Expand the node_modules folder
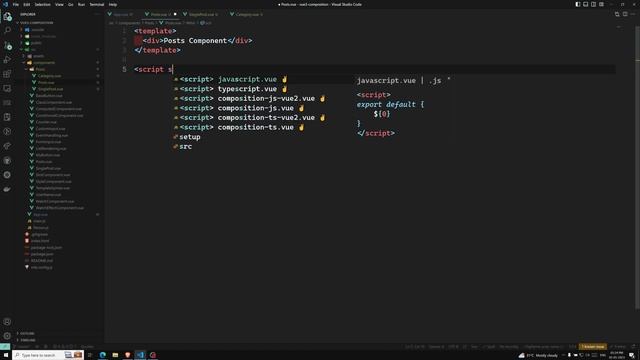This screenshot has width=640, height=360. coord(43,36)
